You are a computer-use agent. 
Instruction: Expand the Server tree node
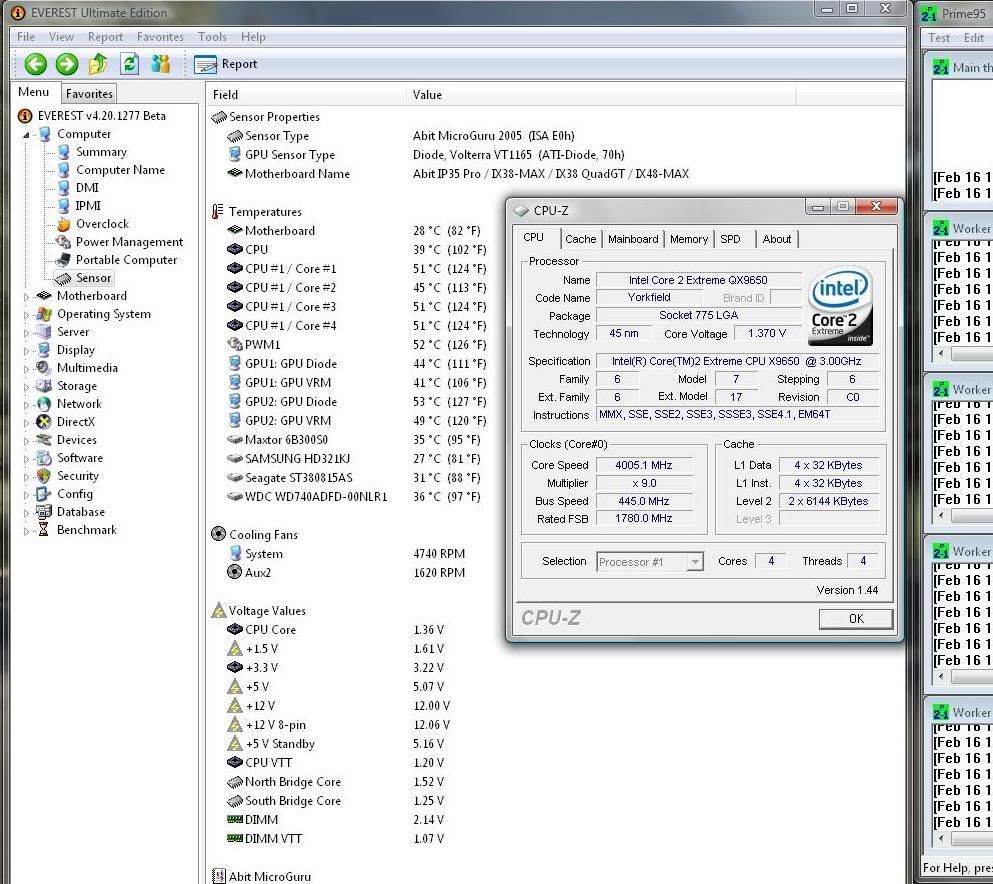tap(27, 332)
